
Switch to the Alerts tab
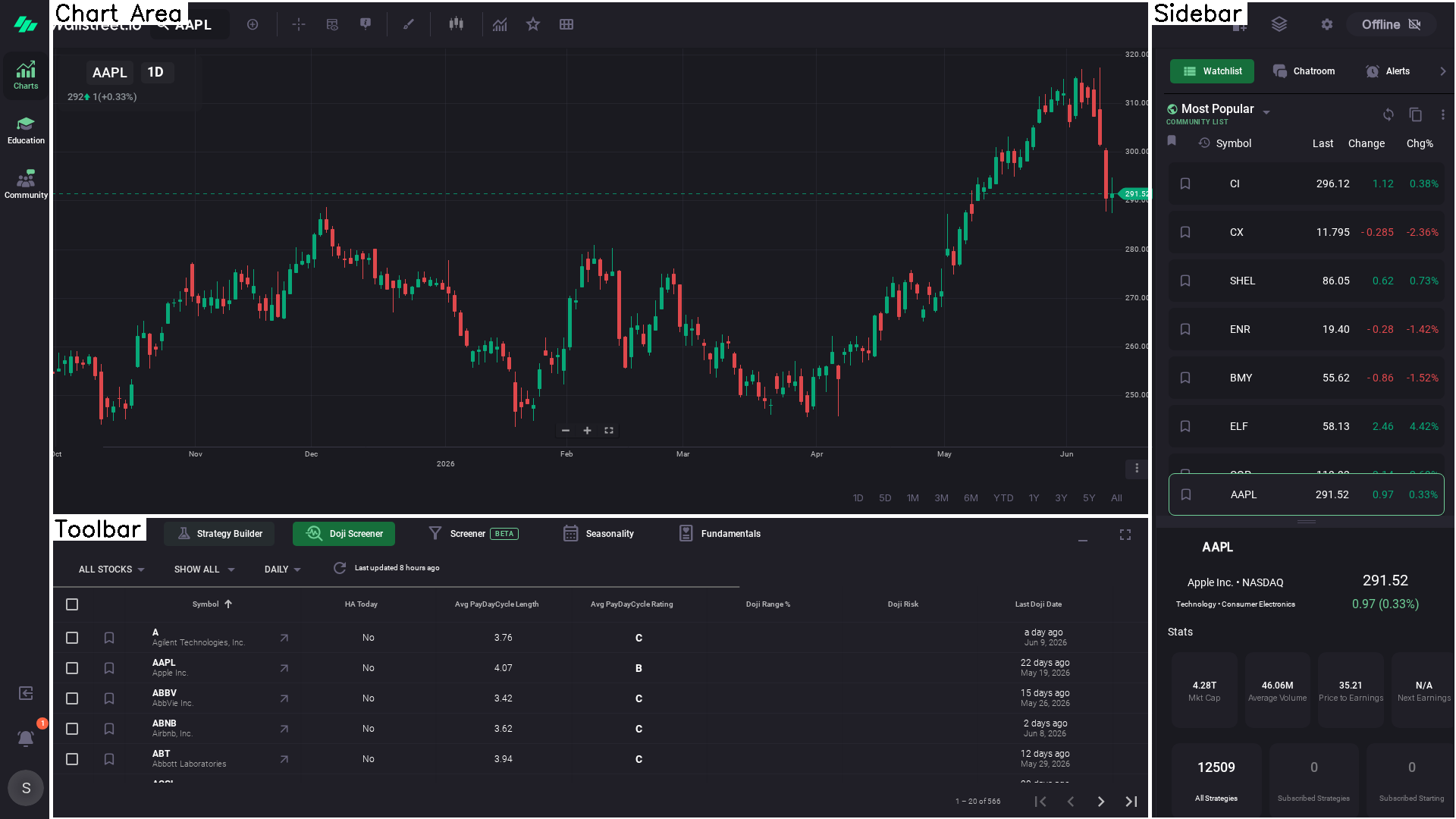tap(1388, 71)
